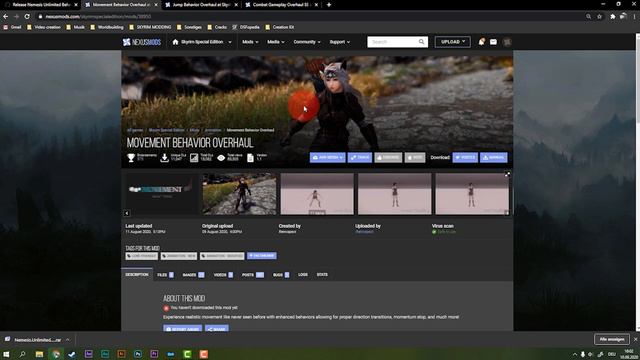Click the total views eye icon
Screen dimensions: 640x360
tap(221, 158)
